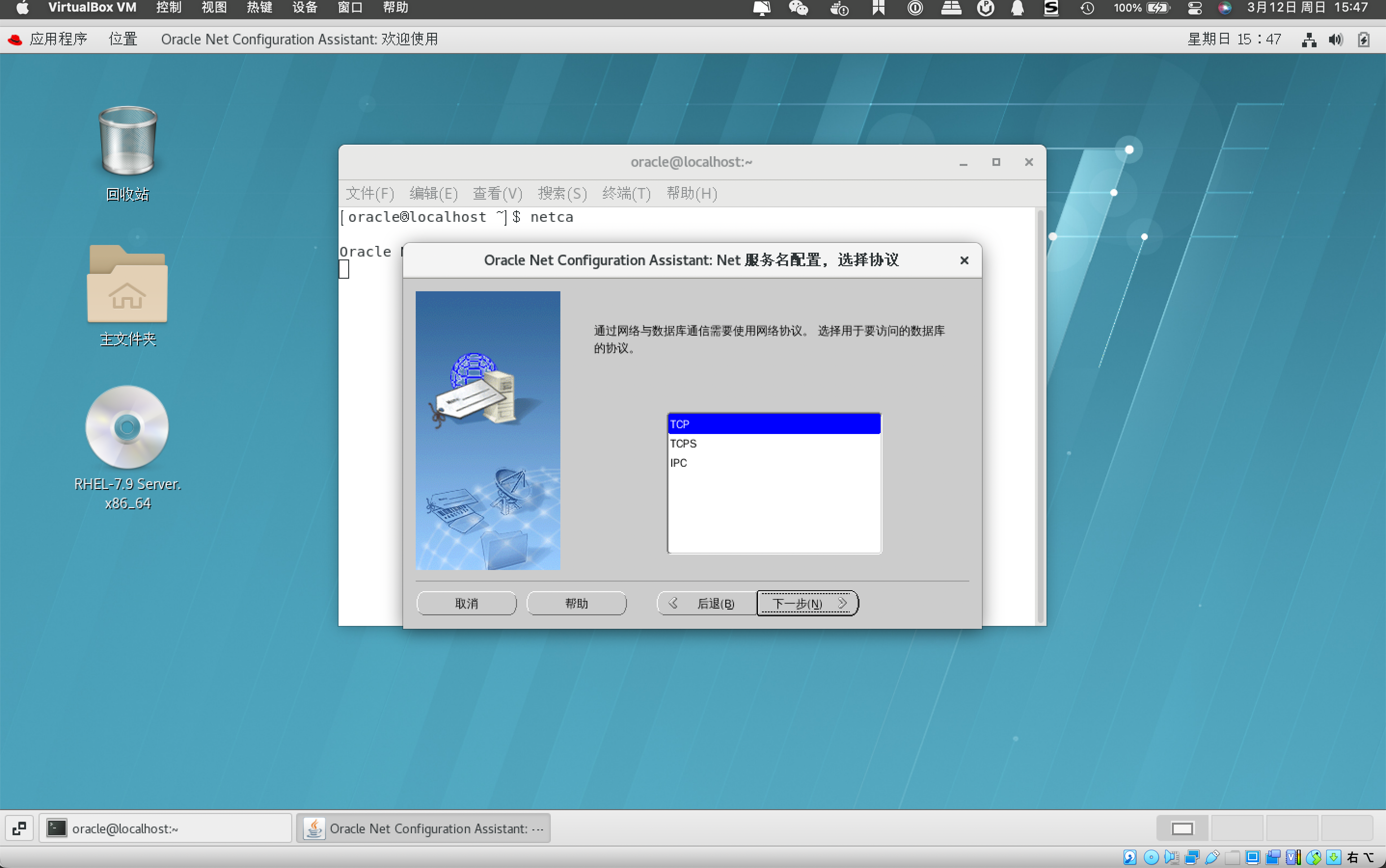
Task: Click GNOME window switcher icon in taskbar
Action: [19, 828]
